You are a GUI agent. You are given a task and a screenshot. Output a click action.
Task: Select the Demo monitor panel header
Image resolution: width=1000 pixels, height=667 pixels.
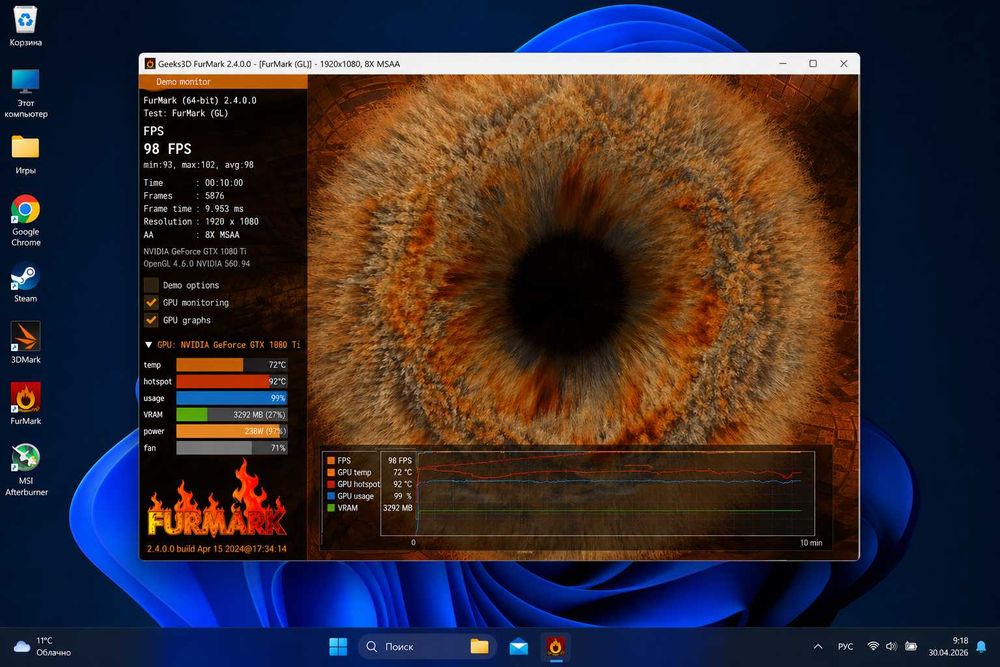coord(223,82)
